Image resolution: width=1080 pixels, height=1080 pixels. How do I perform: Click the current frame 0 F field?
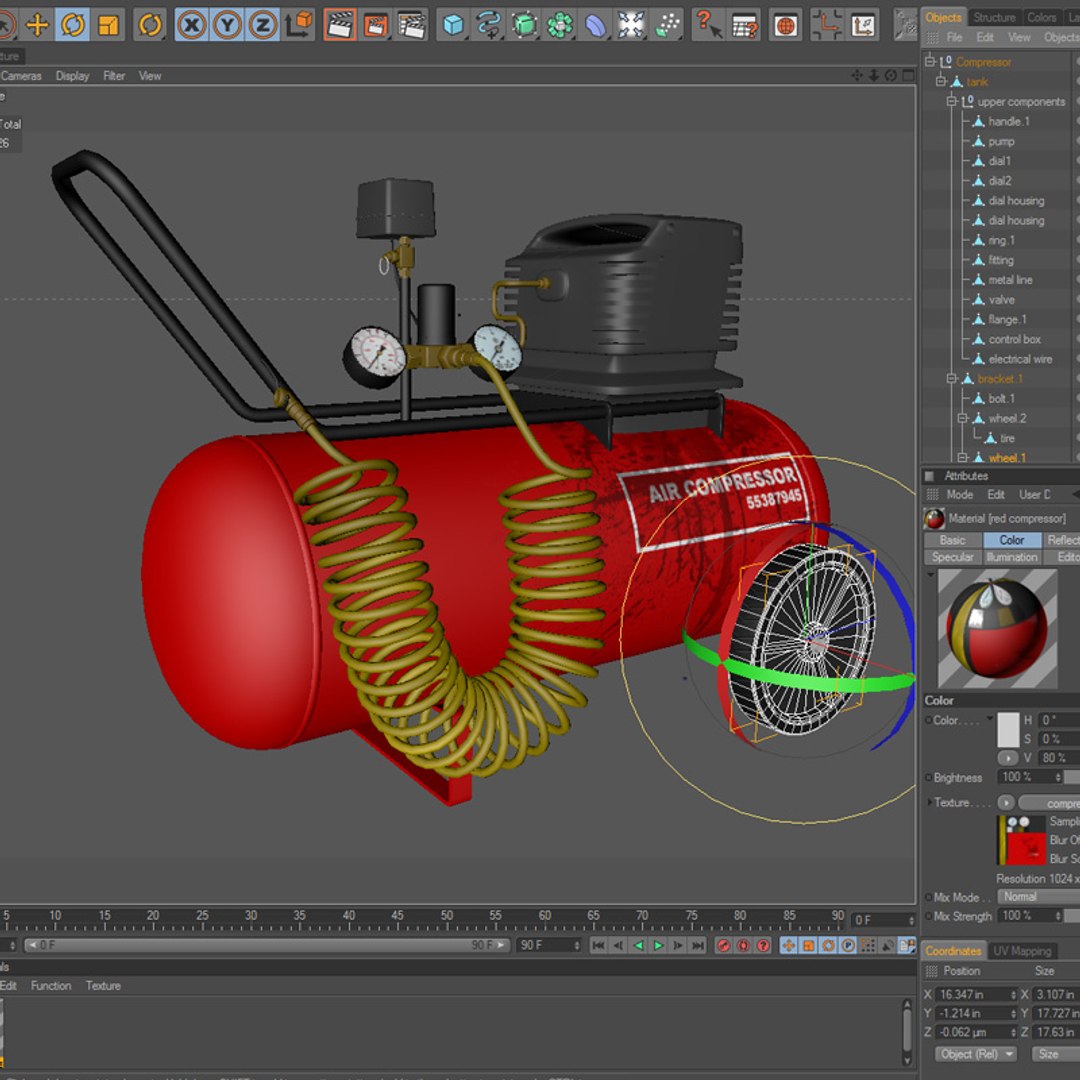884,920
